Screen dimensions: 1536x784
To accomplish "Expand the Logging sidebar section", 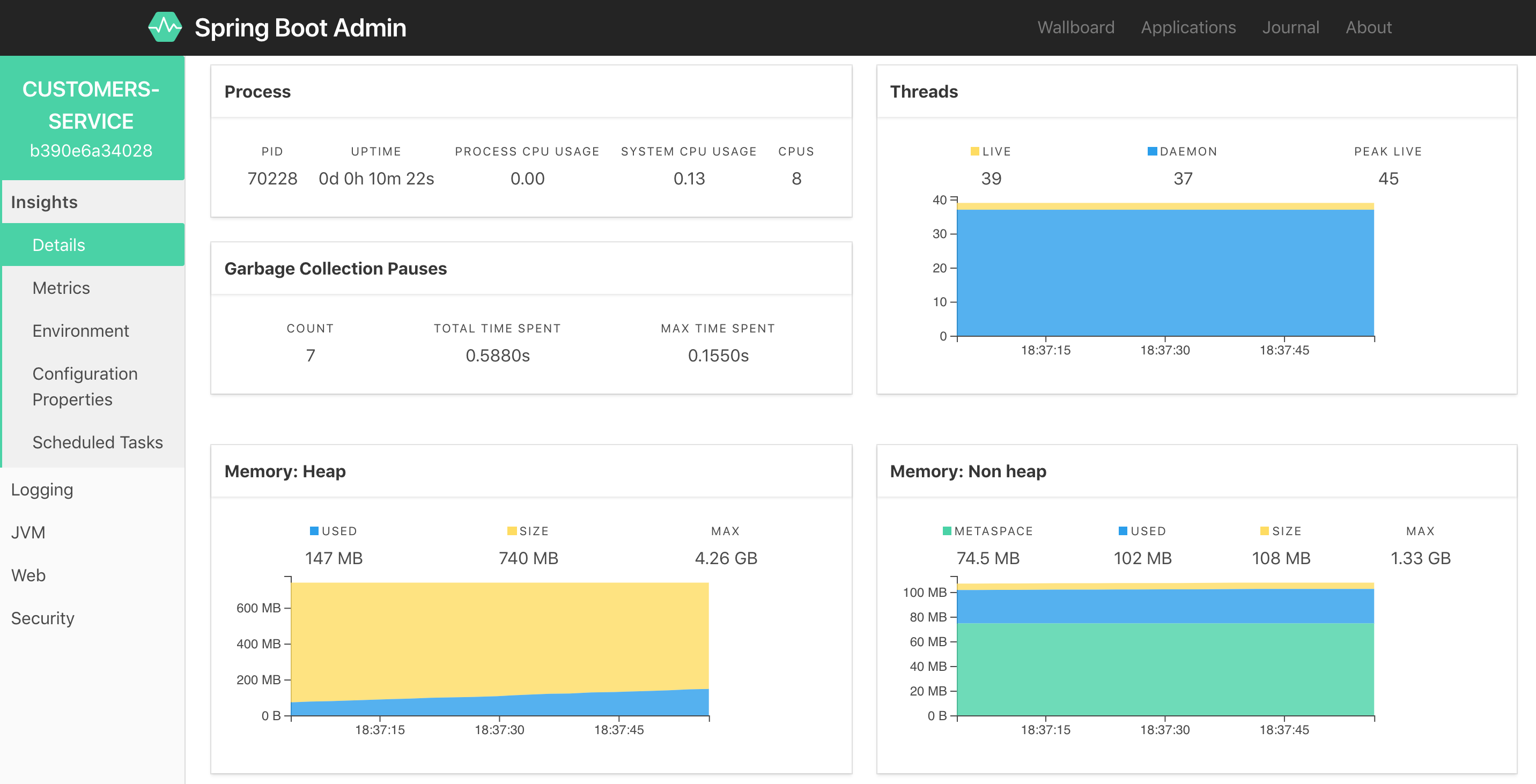I will point(42,490).
